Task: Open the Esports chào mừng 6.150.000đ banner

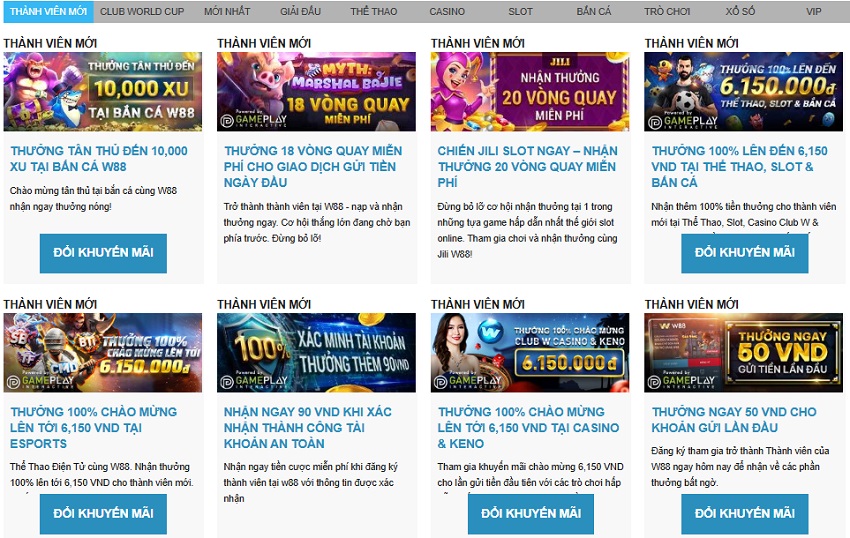Action: click(102, 353)
